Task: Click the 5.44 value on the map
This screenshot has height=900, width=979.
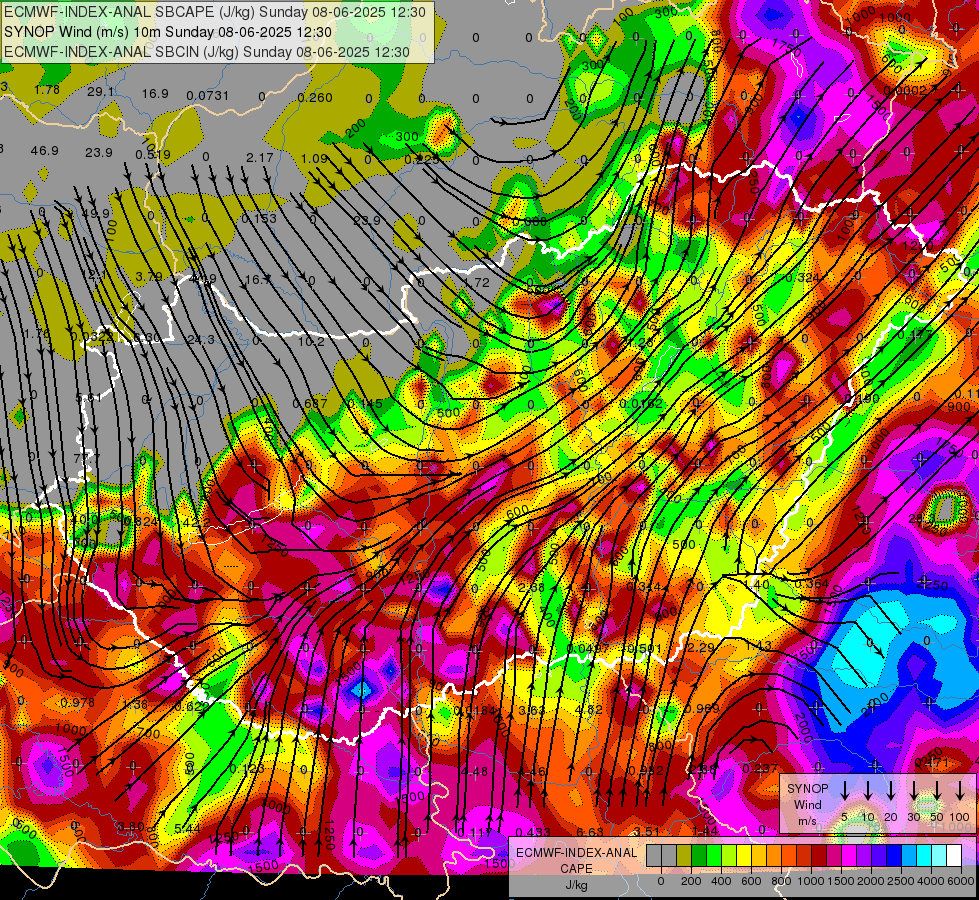Action: [x=187, y=829]
